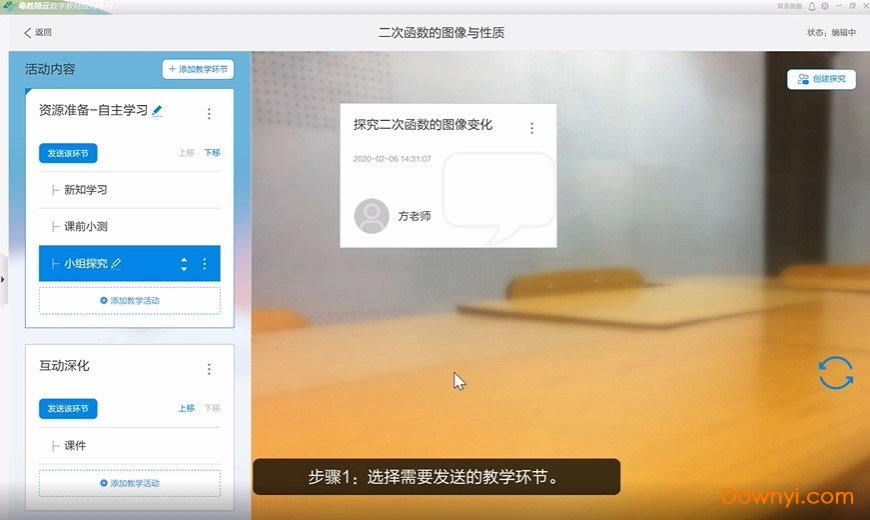
Task: Open three-dot menu for 互动深化 section
Action: click(209, 369)
